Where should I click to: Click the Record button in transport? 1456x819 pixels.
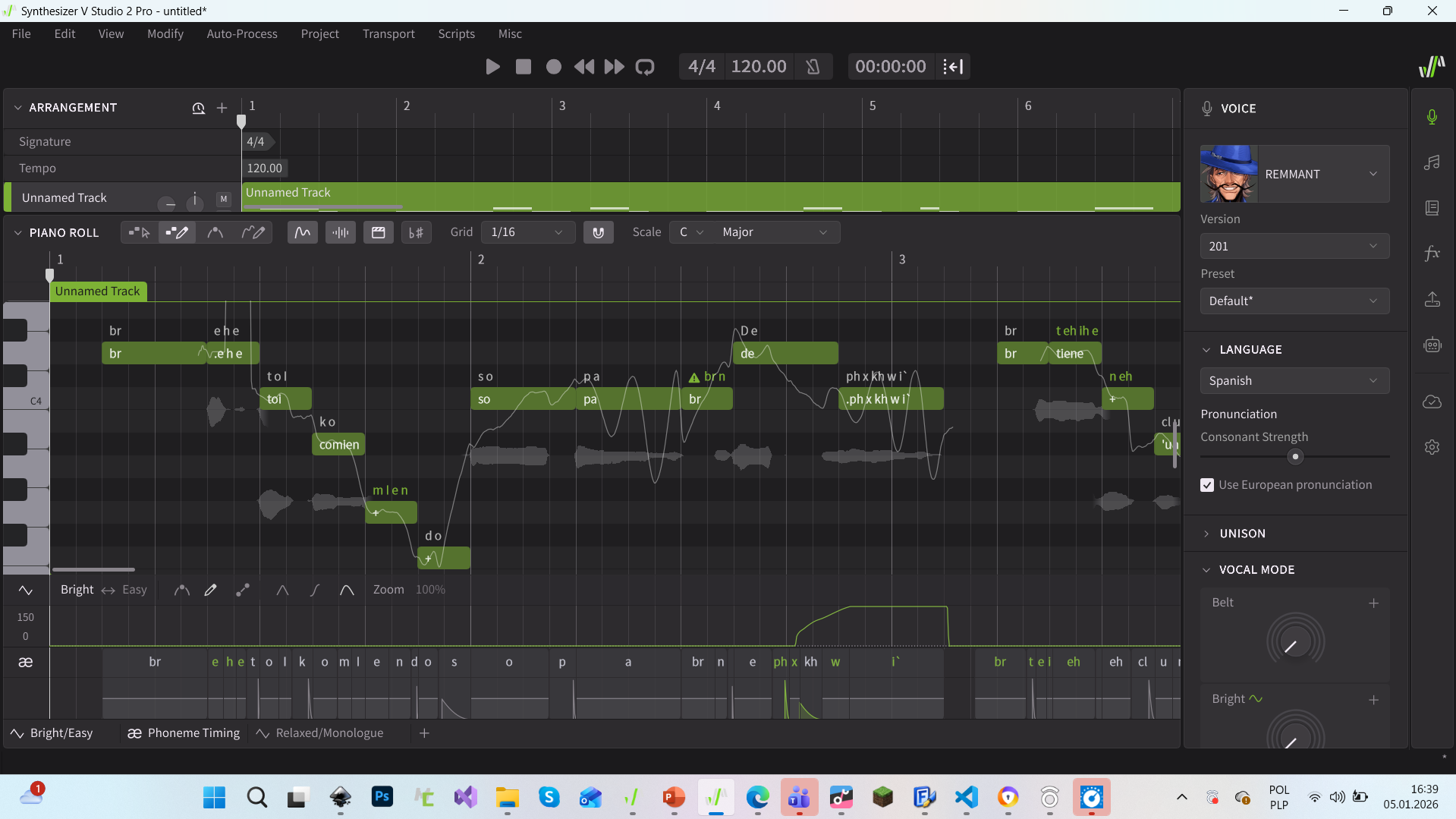pyautogui.click(x=554, y=67)
